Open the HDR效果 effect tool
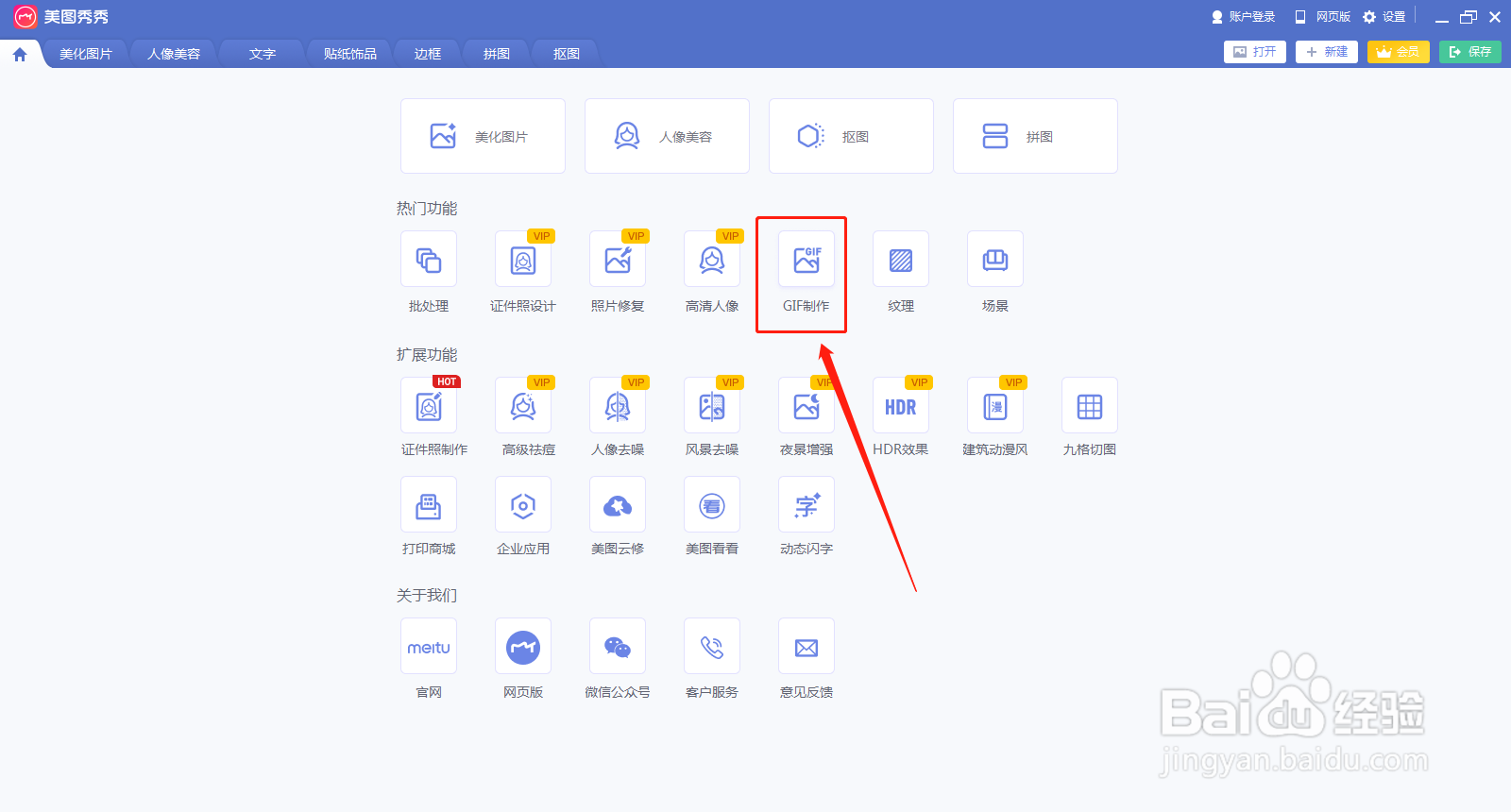The height and width of the screenshot is (812, 1511). click(901, 406)
